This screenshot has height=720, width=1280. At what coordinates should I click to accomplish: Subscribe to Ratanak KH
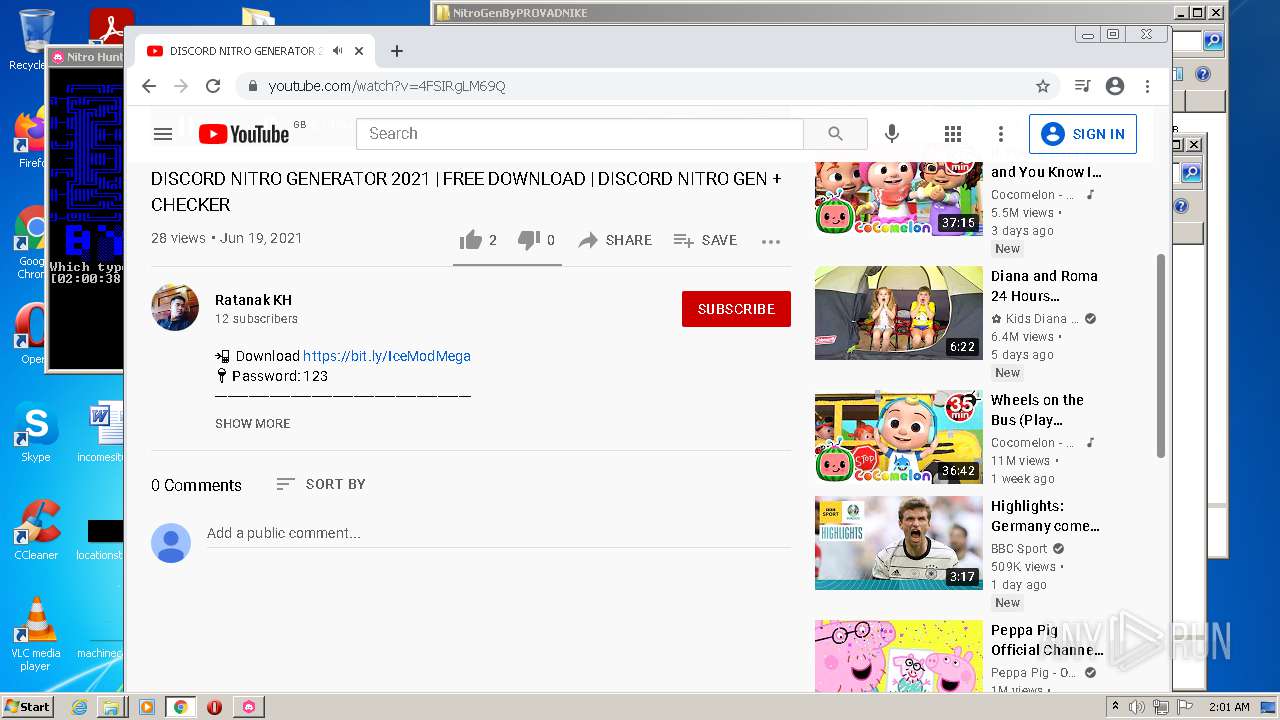(736, 309)
